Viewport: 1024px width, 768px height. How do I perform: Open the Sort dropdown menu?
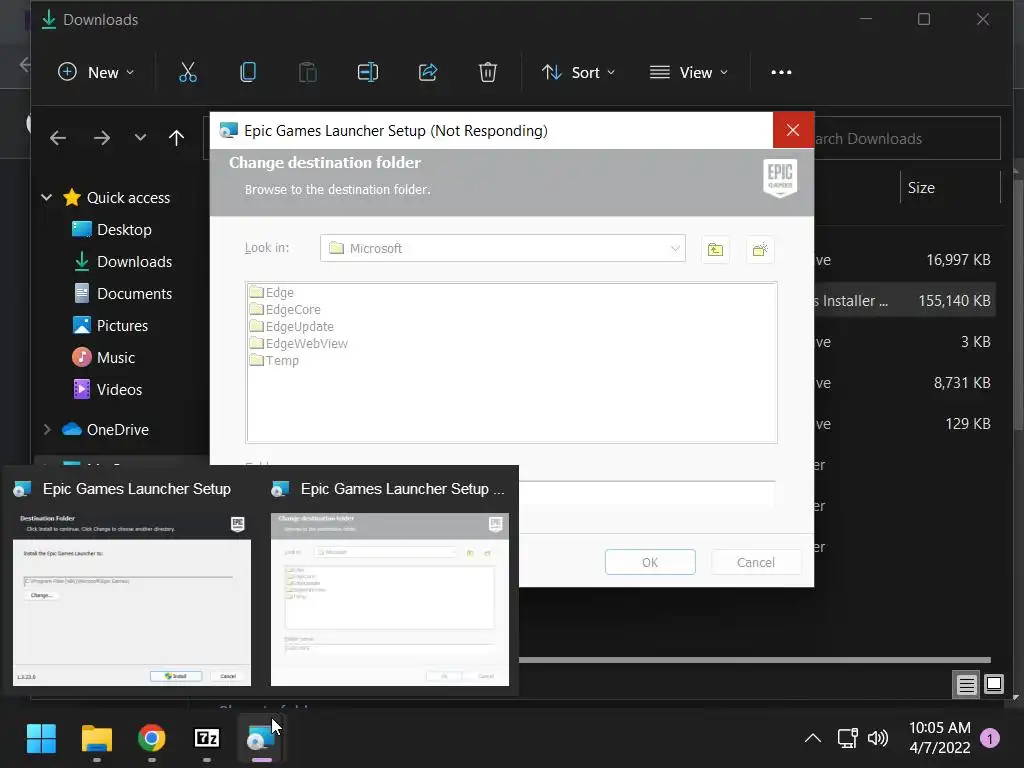578,72
